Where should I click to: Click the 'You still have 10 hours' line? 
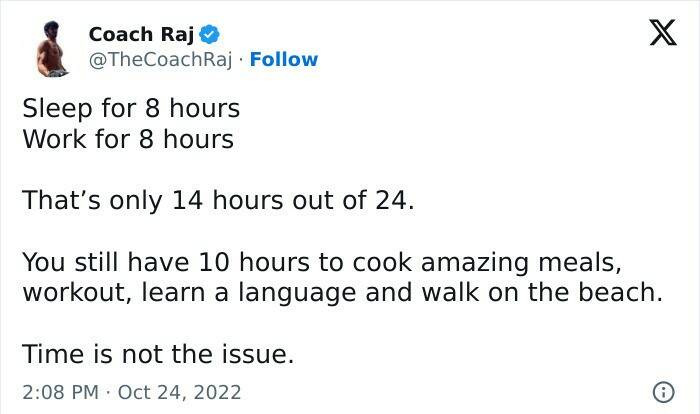click(320, 263)
